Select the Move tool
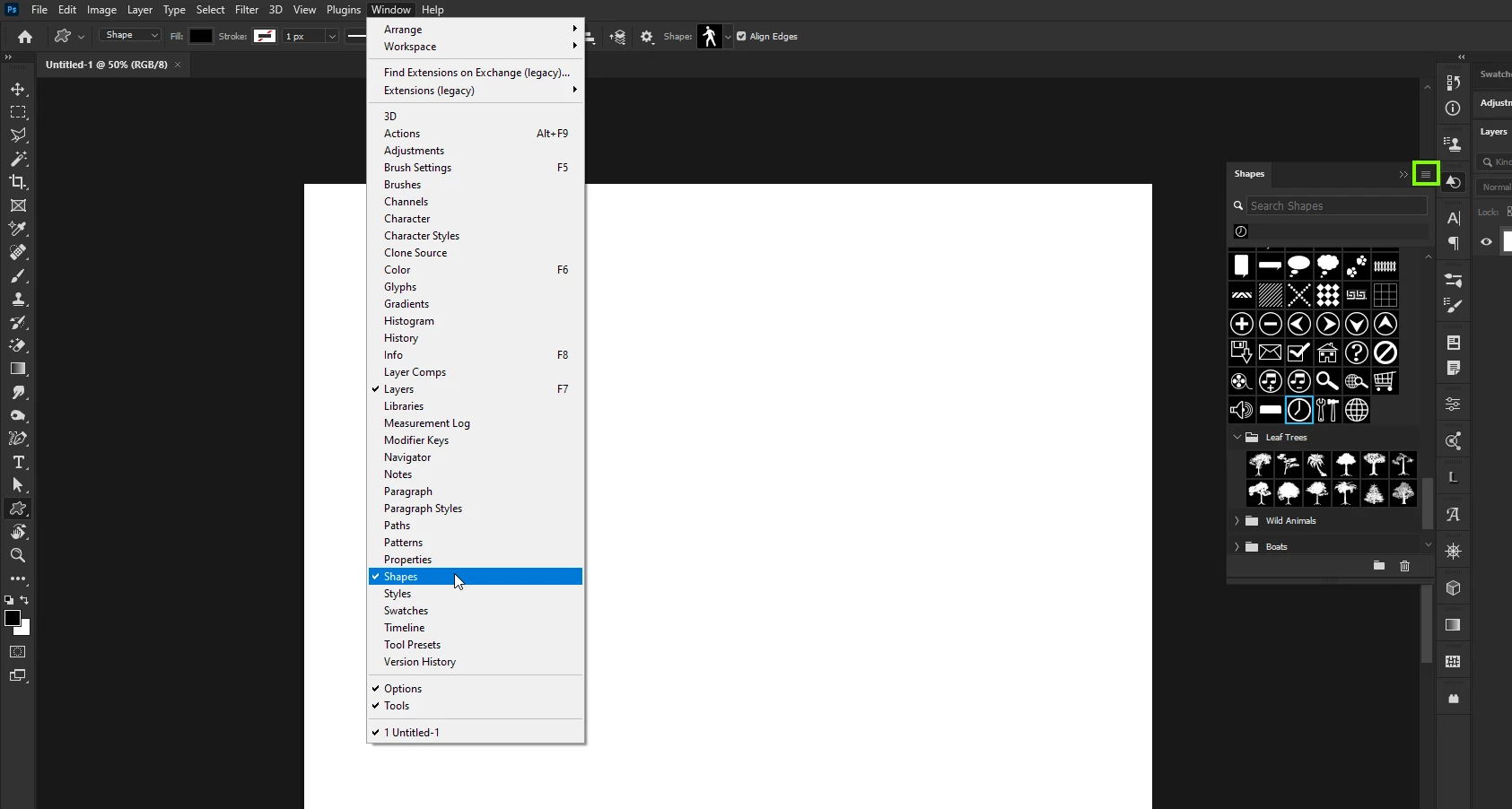 tap(18, 90)
